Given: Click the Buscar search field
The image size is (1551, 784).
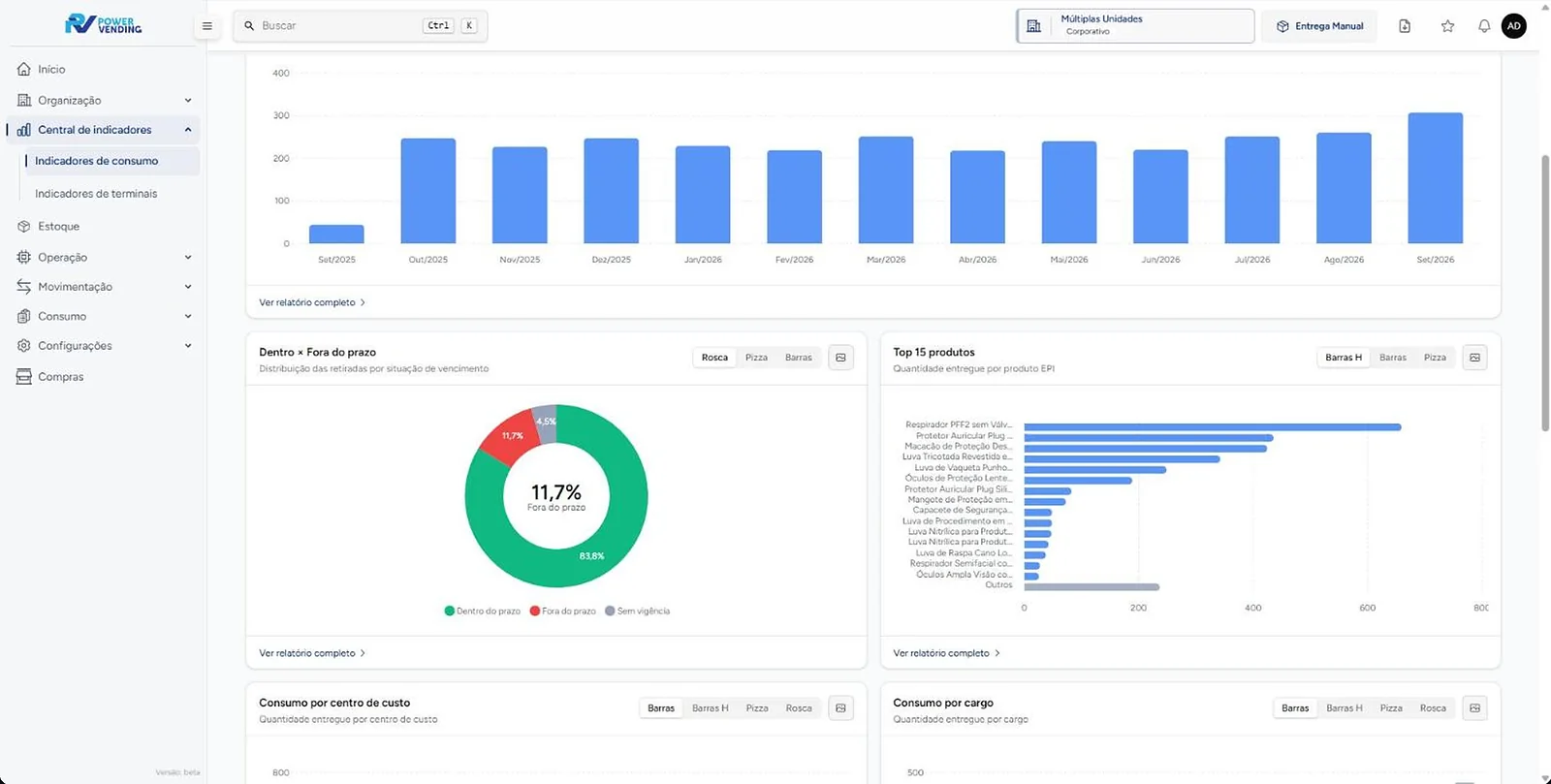Looking at the screenshot, I should coord(360,26).
